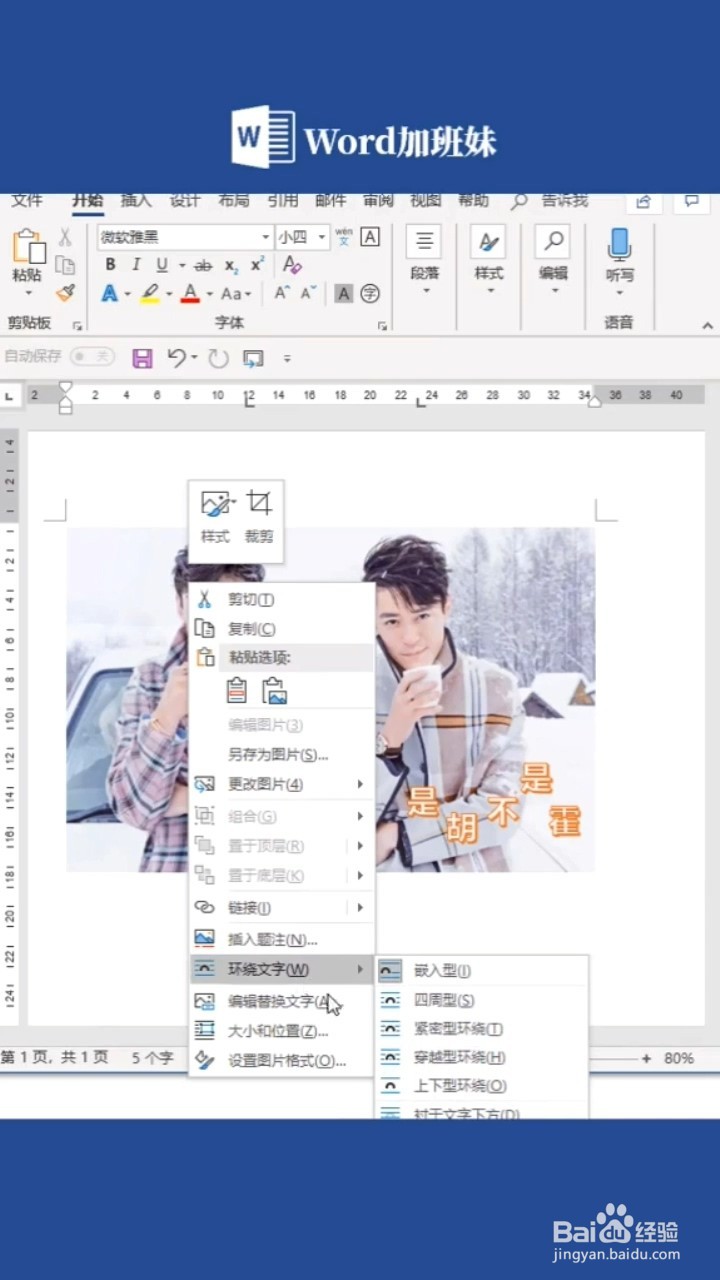This screenshot has height=1280, width=720.
Task: Click the Save floppy disk icon
Action: (x=143, y=357)
